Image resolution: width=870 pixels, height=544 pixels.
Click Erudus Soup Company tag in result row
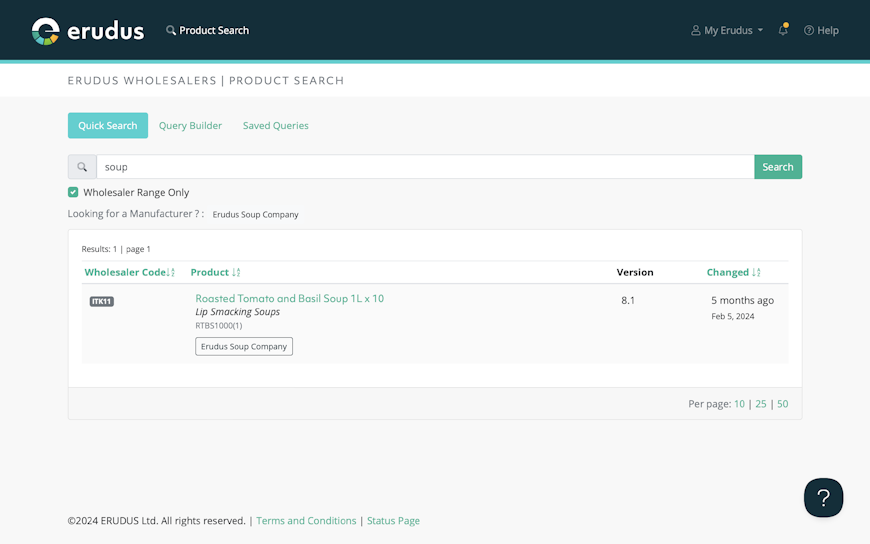click(244, 346)
